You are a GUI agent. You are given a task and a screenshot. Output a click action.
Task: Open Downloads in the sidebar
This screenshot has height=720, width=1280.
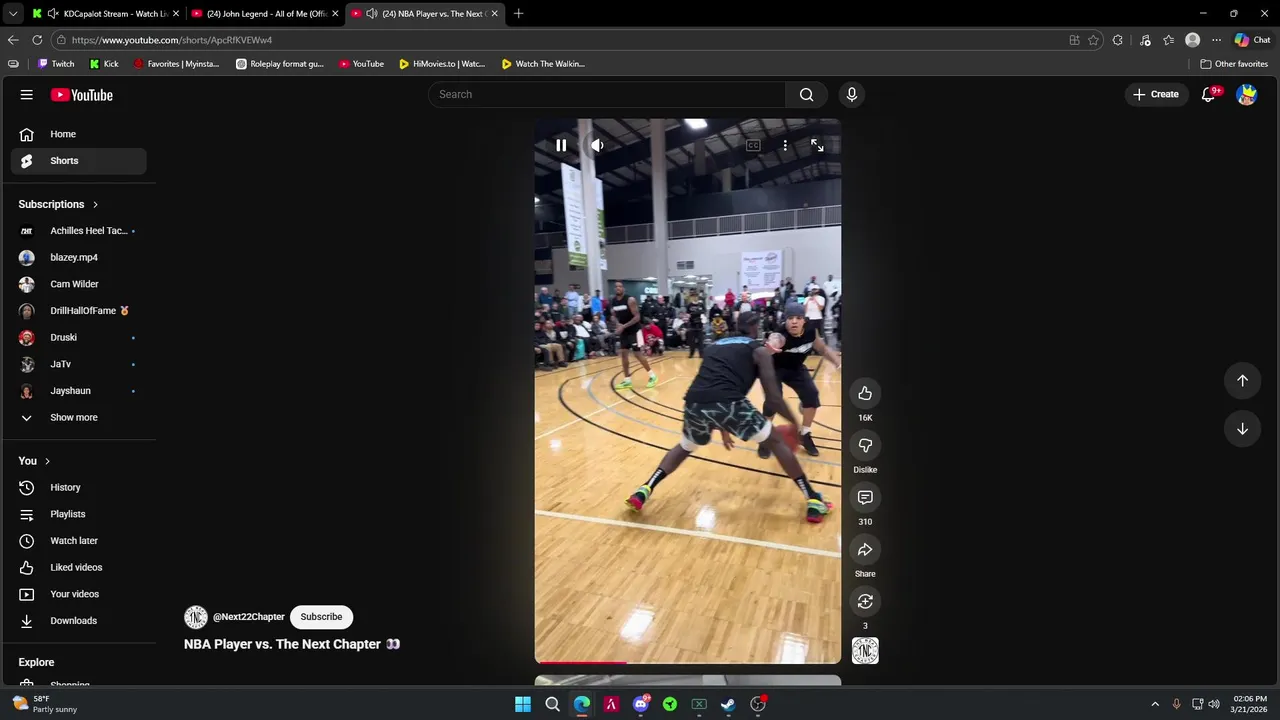(79, 621)
